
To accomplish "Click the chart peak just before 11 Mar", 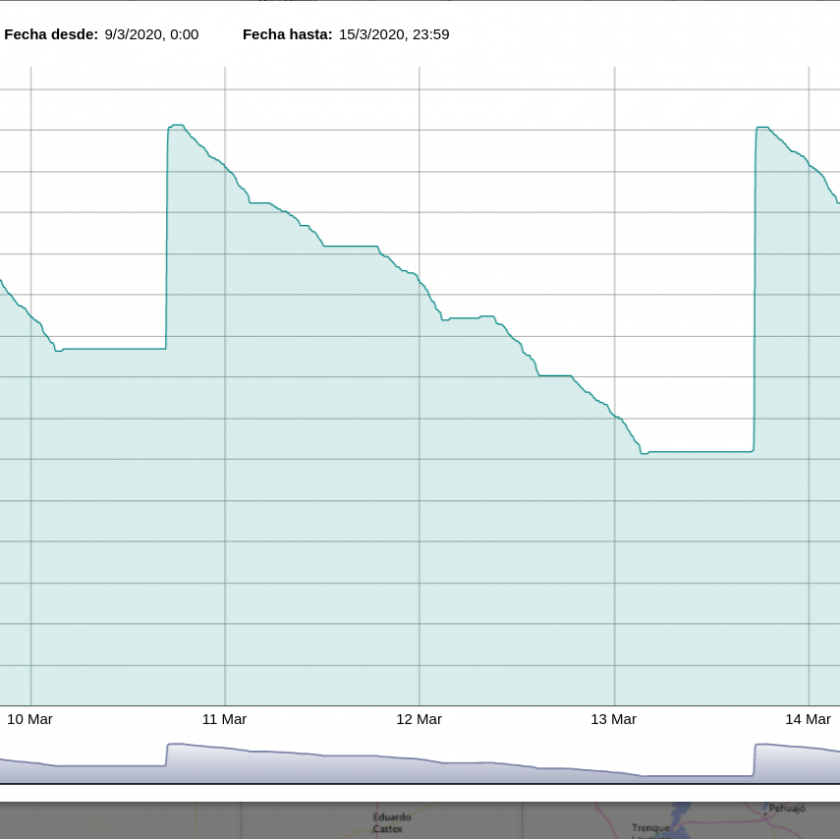I will pos(177,126).
